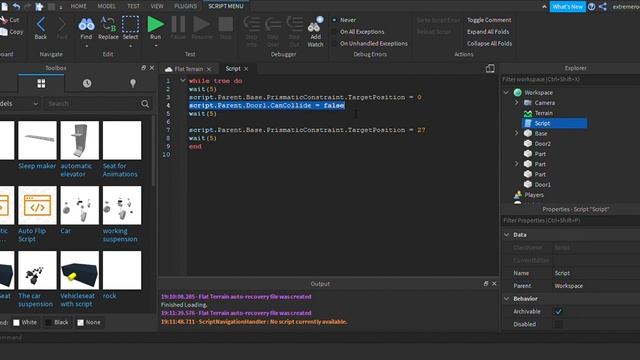
Task: Collapse the Workspace tree node
Action: [x=507, y=93]
